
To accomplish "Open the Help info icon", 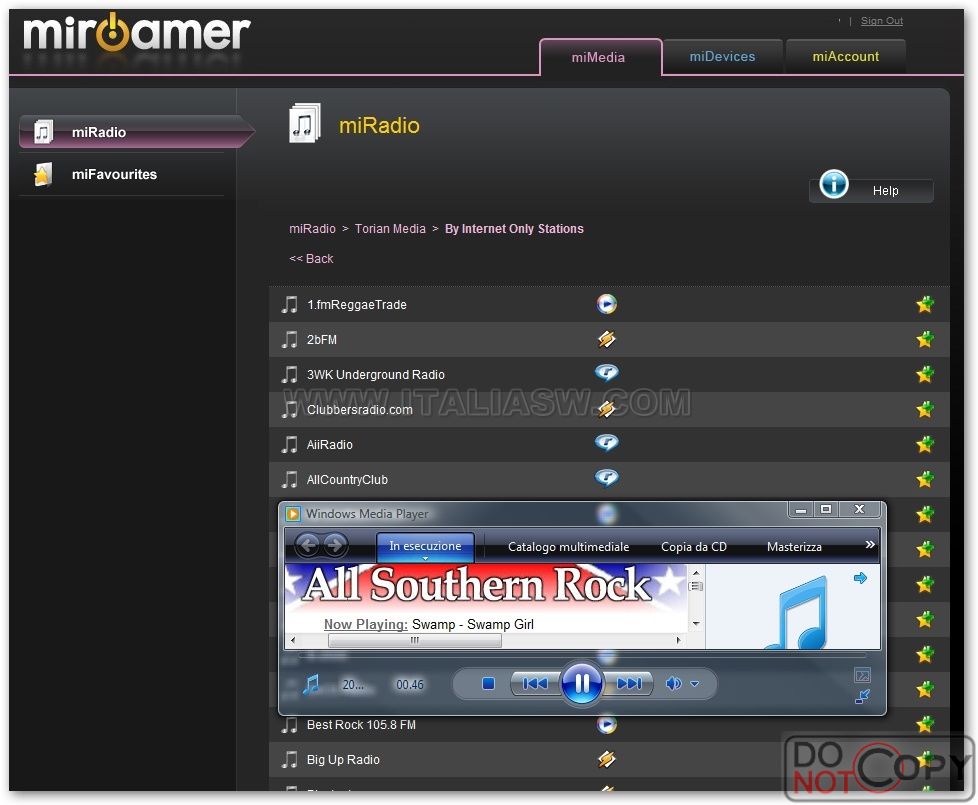I will coord(834,184).
